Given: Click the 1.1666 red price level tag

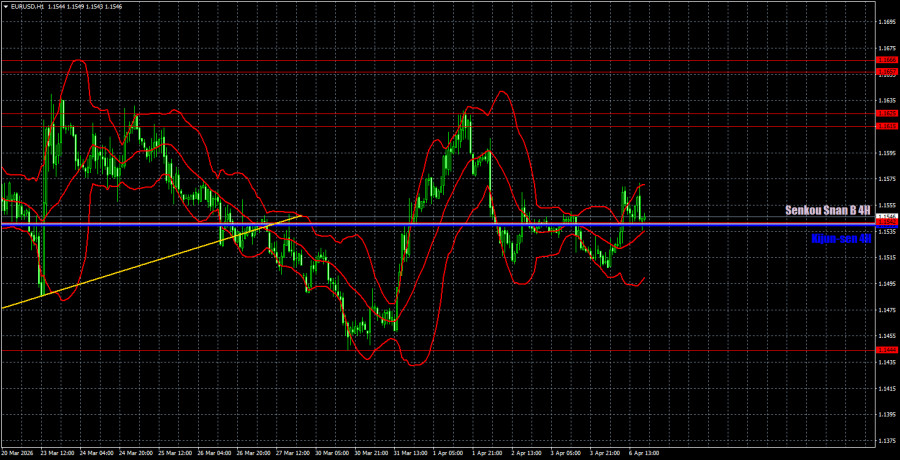Looking at the screenshot, I should pos(887,60).
